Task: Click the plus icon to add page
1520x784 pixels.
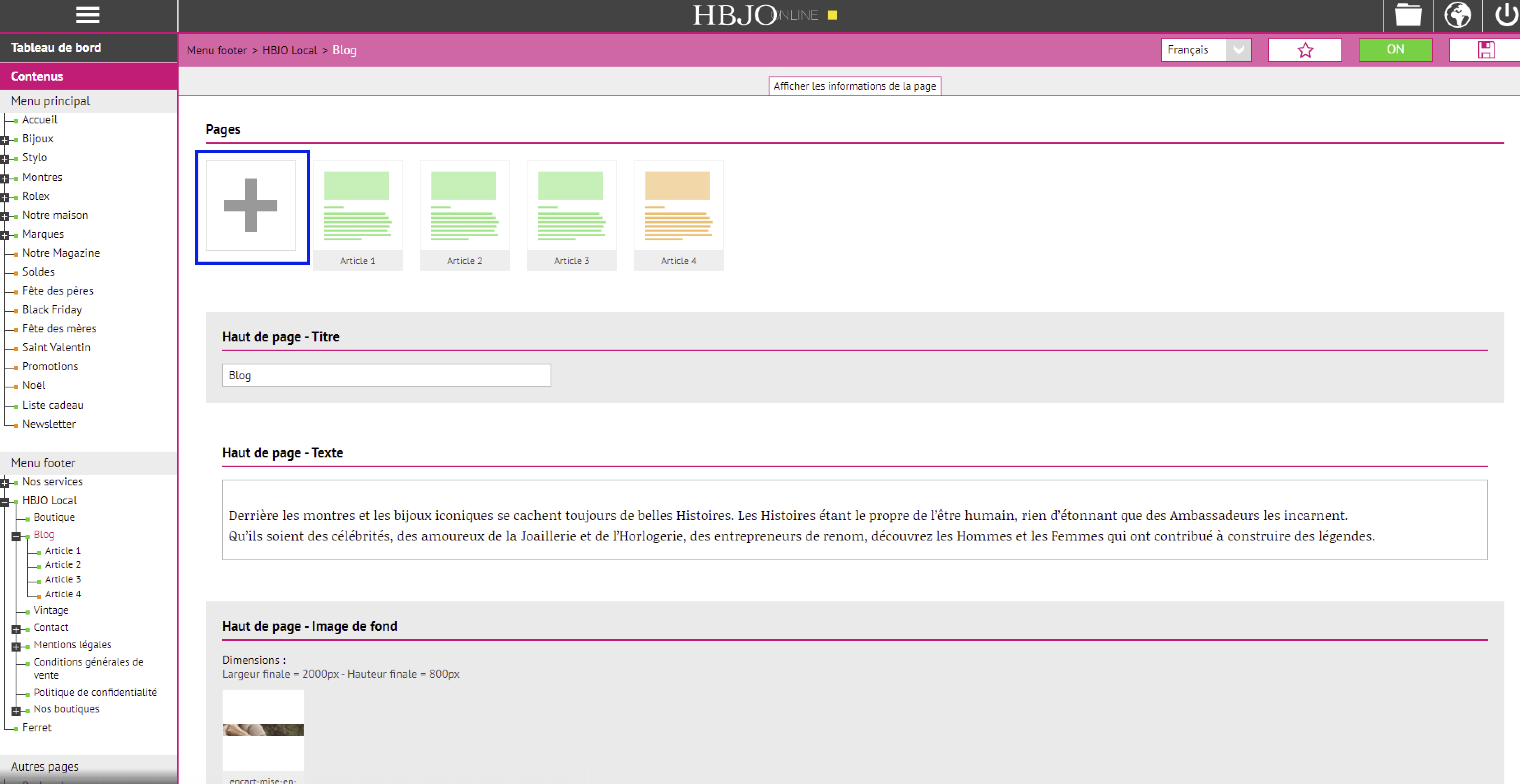Action: pos(251,205)
